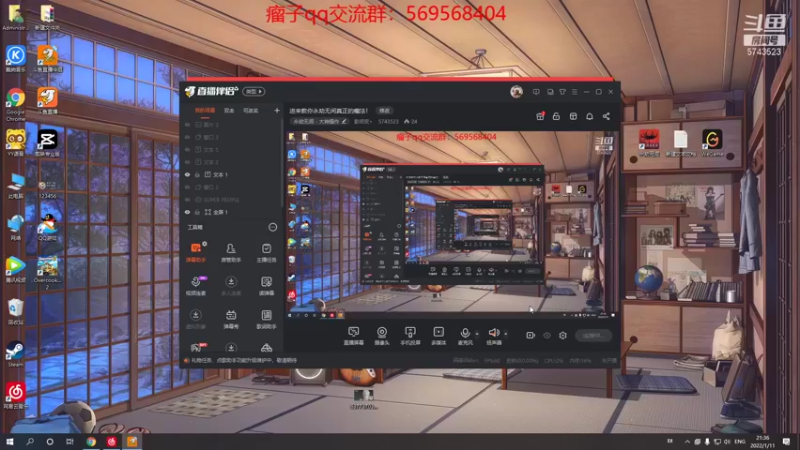This screenshot has height=450, width=800.
Task: Click the room number 5743523 text
Action: point(388,121)
